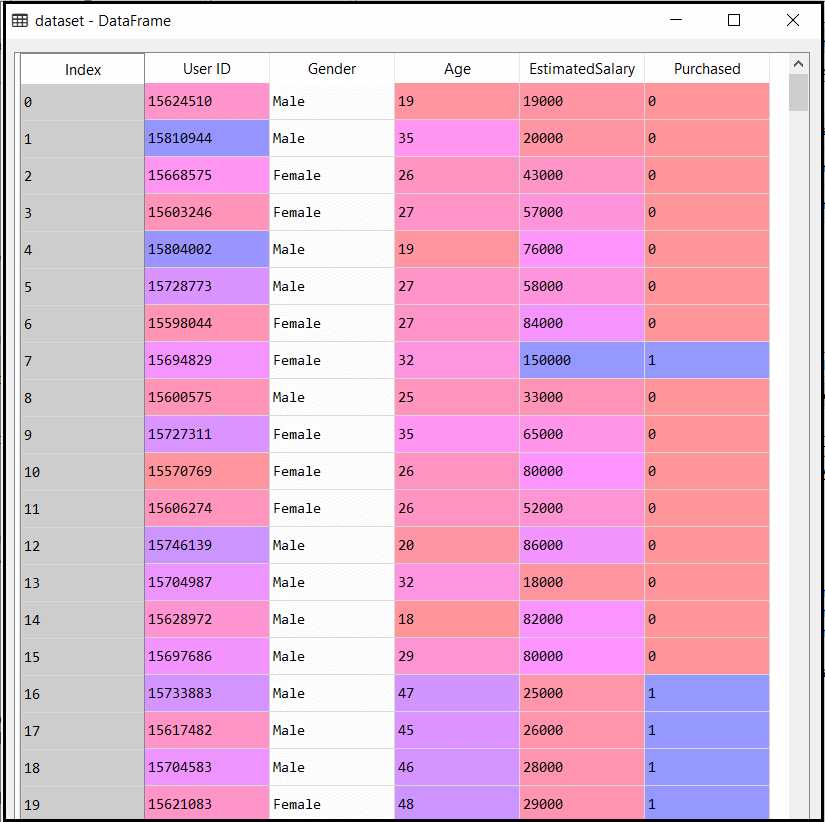
Task: Select Gender cell in row 19
Action: click(332, 803)
